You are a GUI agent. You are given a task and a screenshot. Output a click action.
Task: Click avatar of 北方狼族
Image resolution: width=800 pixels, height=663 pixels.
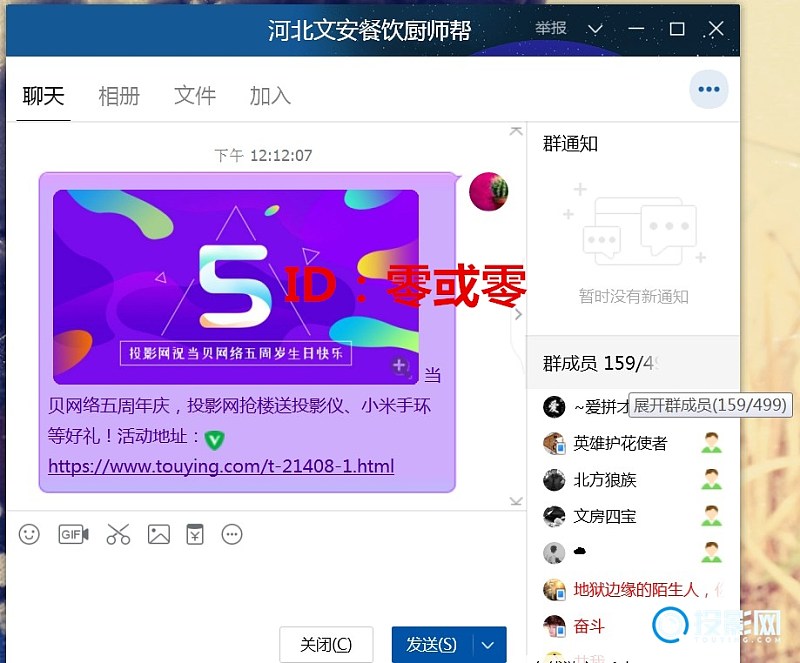pyautogui.click(x=554, y=480)
